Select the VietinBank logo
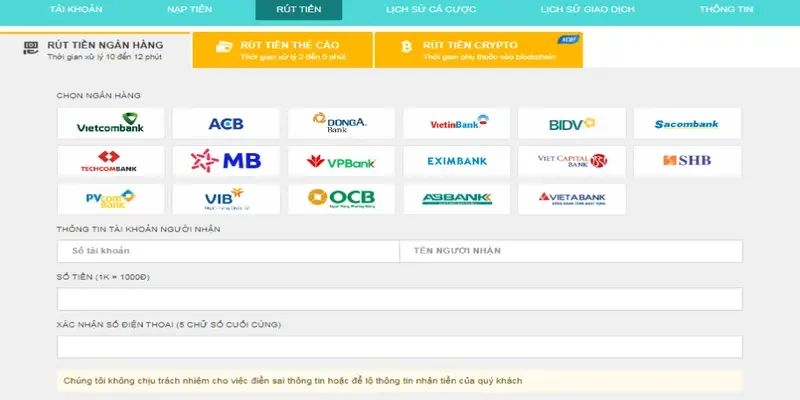Image resolution: width=800 pixels, height=400 pixels. point(457,123)
